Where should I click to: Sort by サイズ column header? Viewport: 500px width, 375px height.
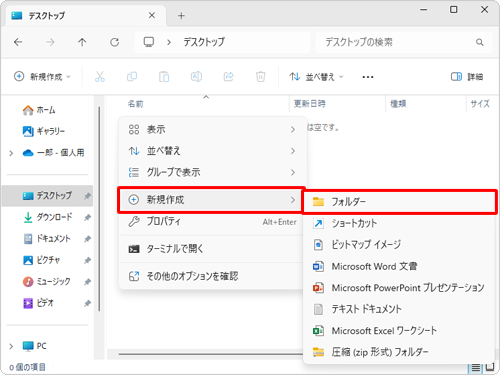[480, 104]
